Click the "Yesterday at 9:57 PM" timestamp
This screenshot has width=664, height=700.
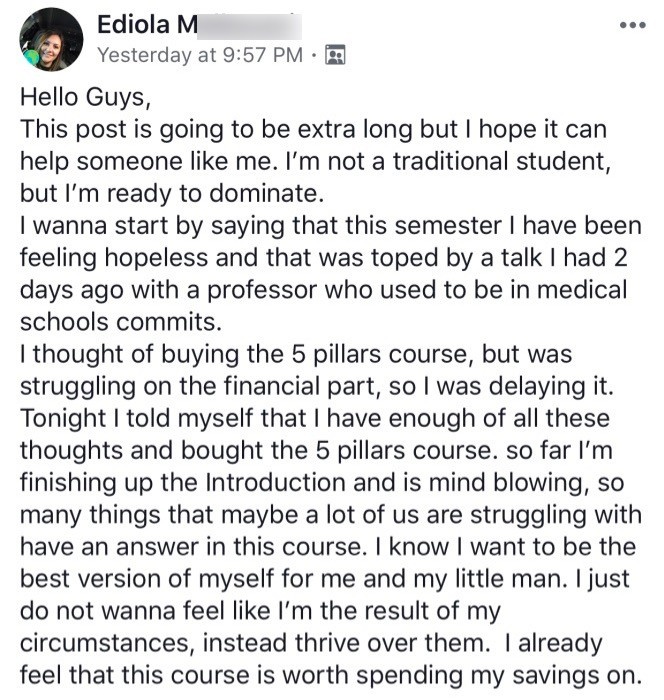coord(200,54)
